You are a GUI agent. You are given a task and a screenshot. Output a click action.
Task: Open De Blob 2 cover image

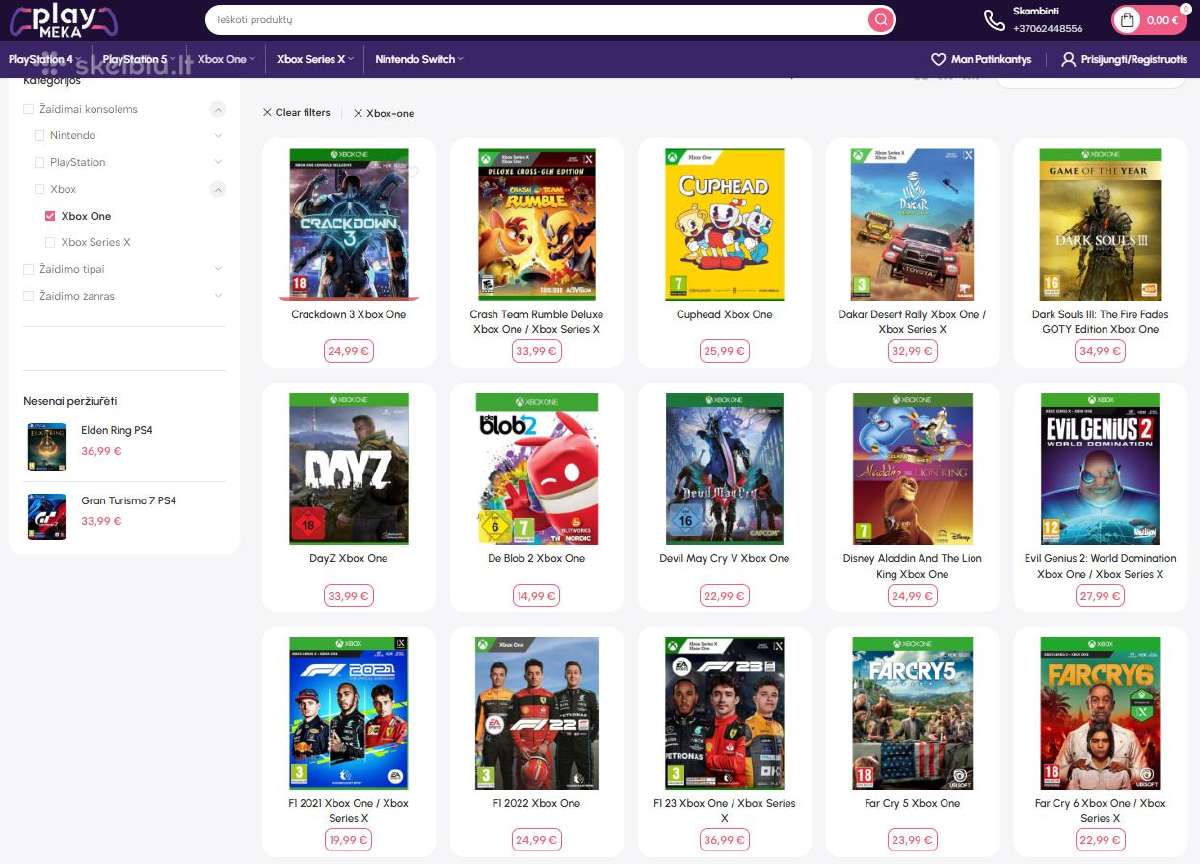(537, 469)
